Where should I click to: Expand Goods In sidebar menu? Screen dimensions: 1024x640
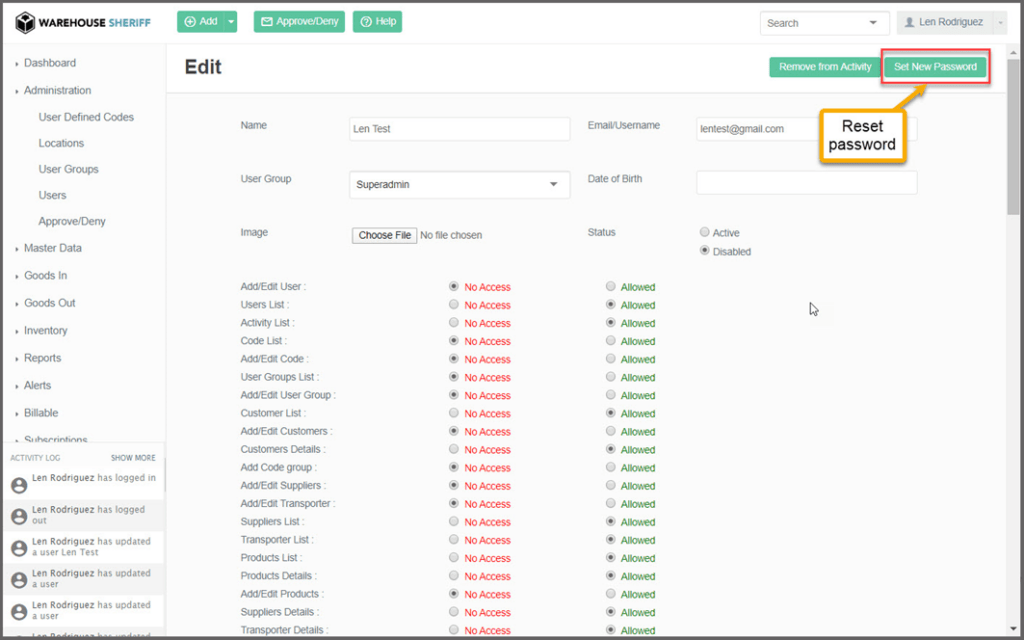click(x=45, y=275)
